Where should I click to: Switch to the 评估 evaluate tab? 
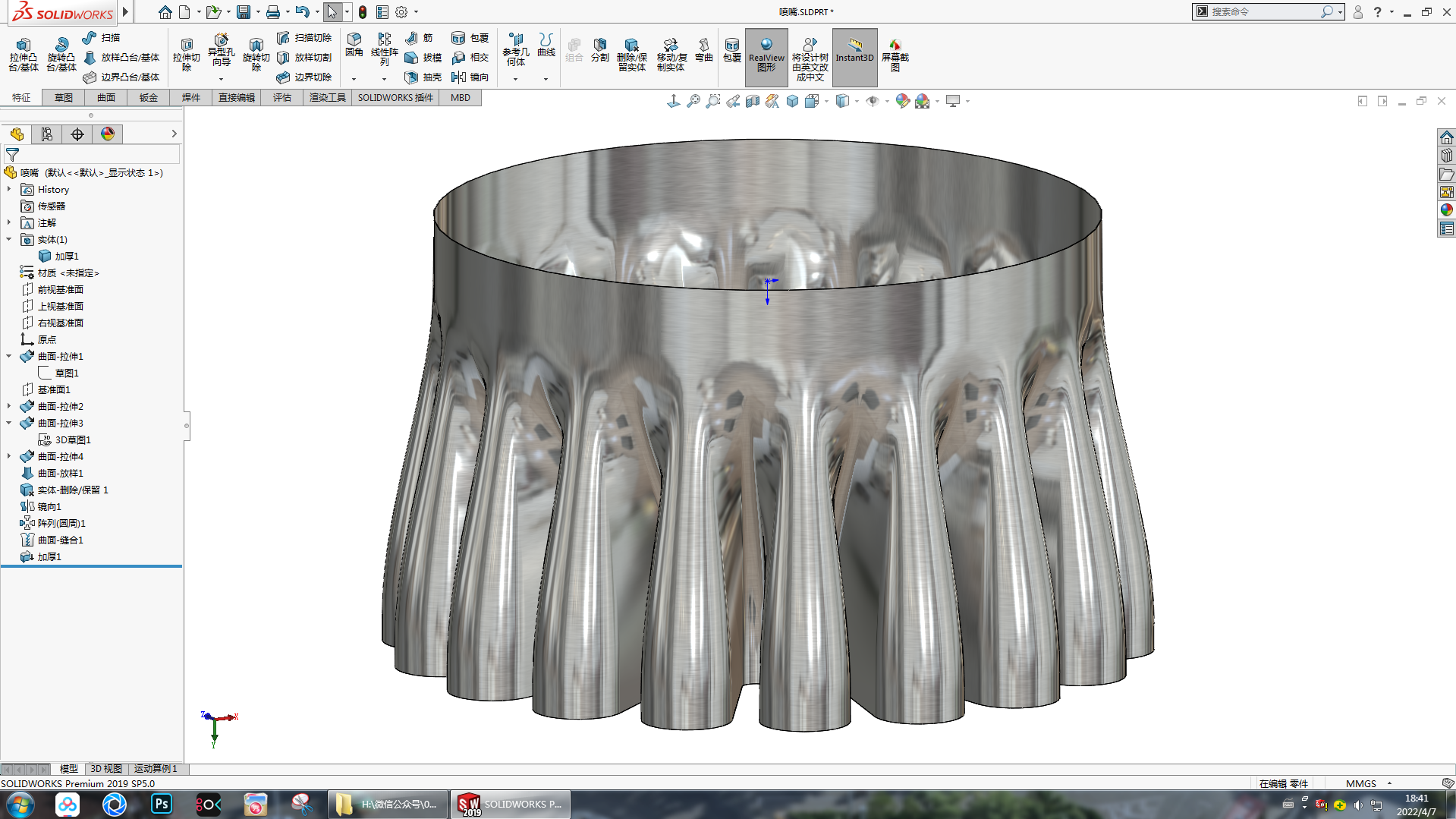point(282,98)
